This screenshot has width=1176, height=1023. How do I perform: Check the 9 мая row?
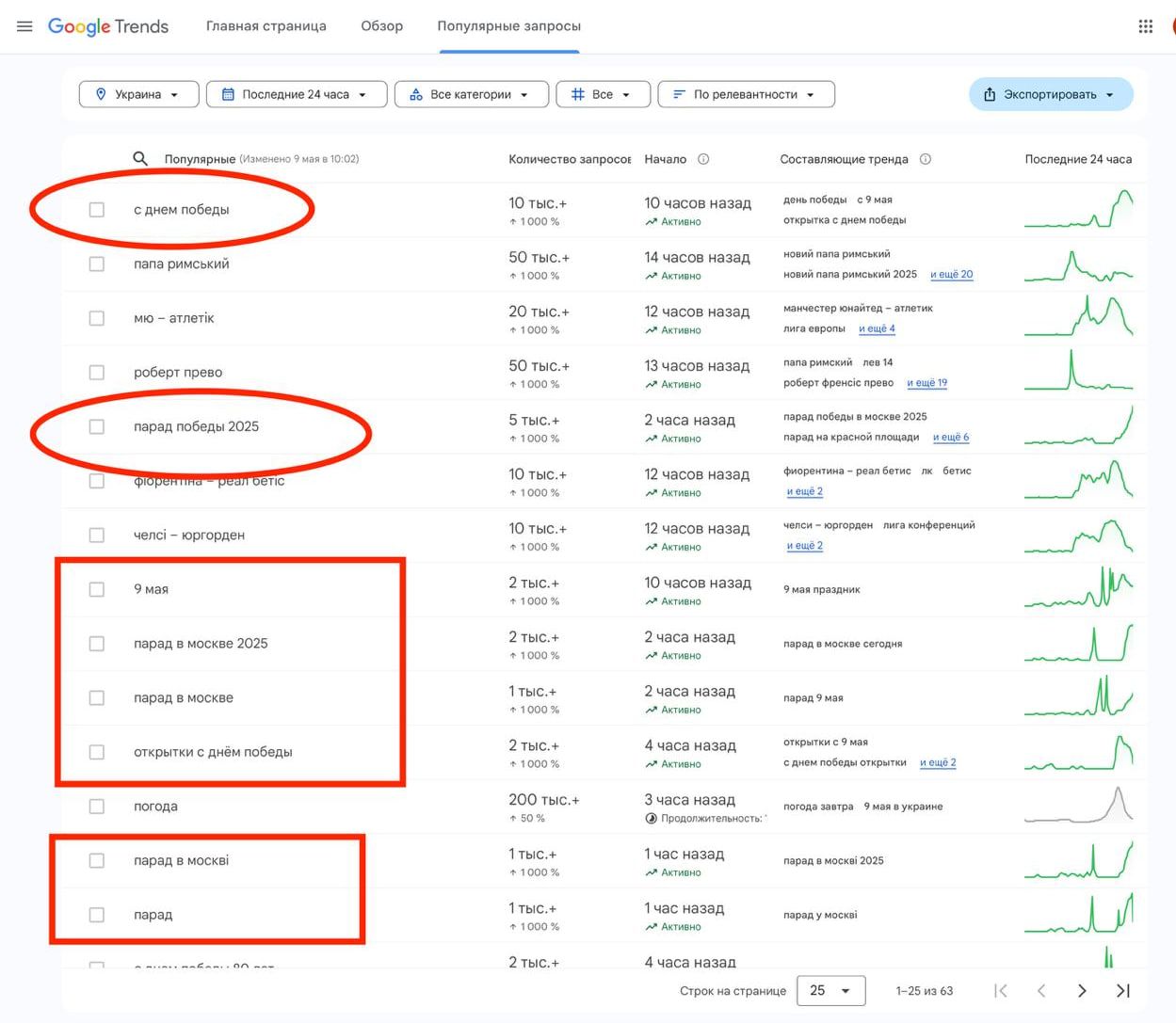pos(97,589)
